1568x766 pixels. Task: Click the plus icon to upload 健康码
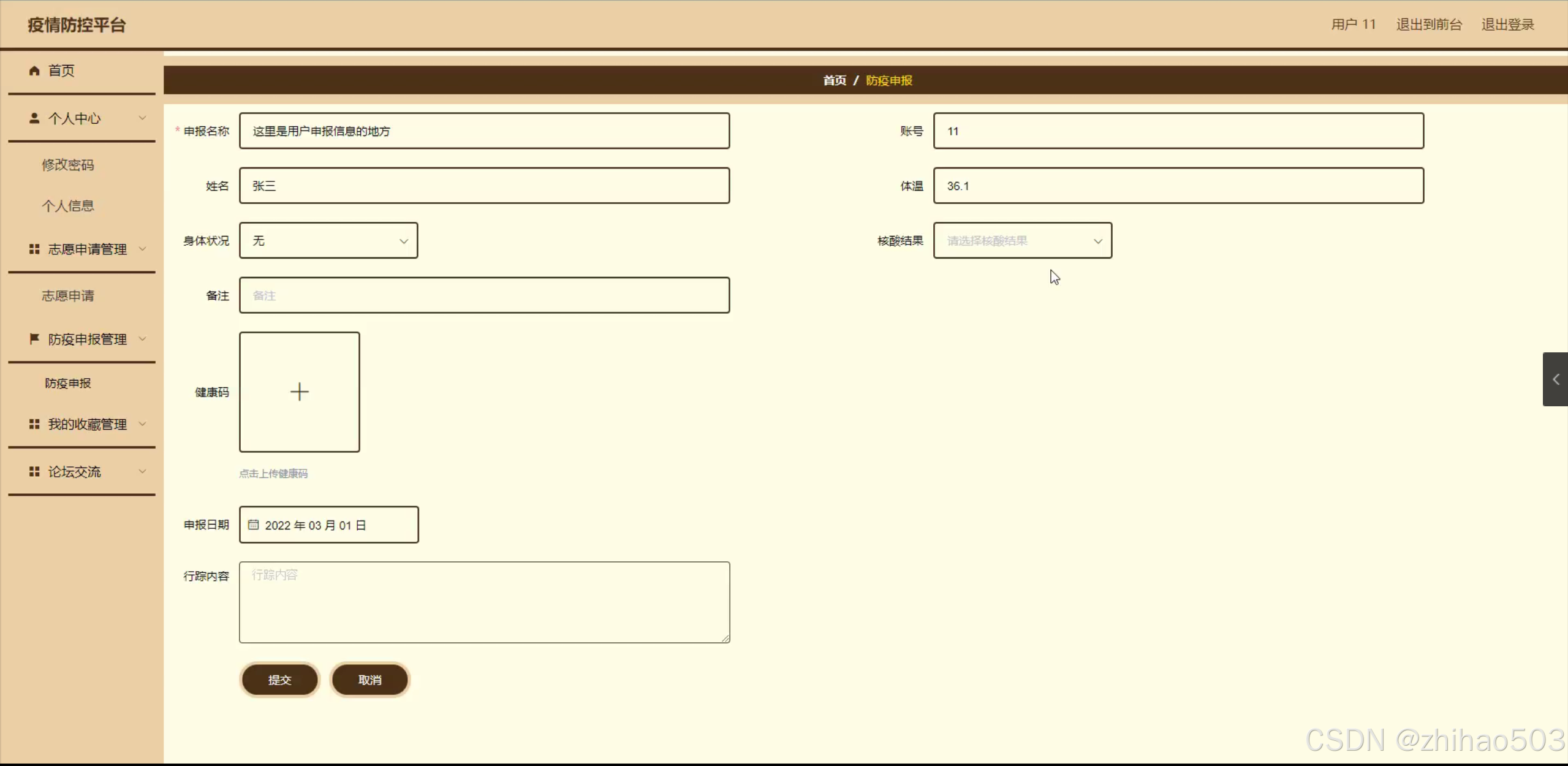point(299,392)
